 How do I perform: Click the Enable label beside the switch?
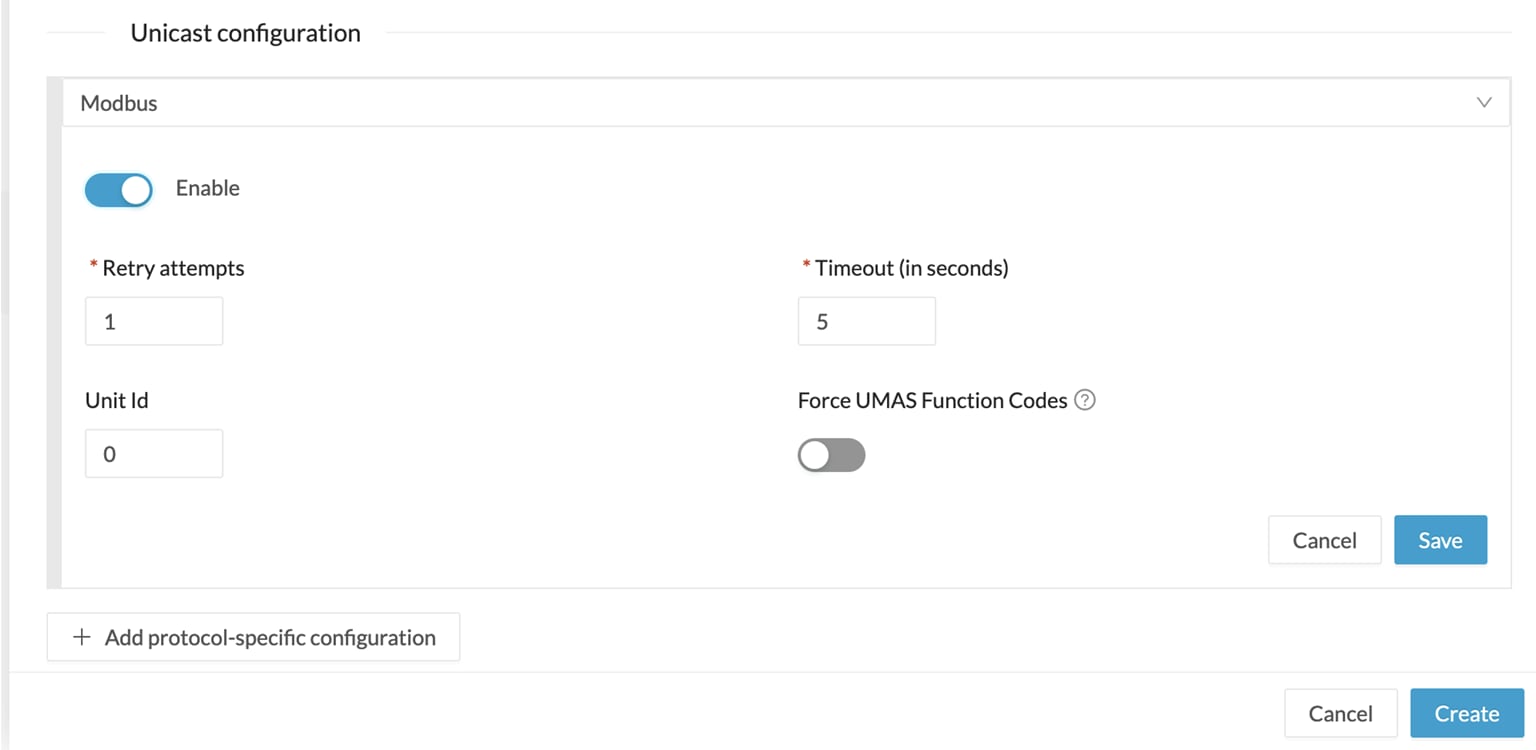[x=208, y=188]
